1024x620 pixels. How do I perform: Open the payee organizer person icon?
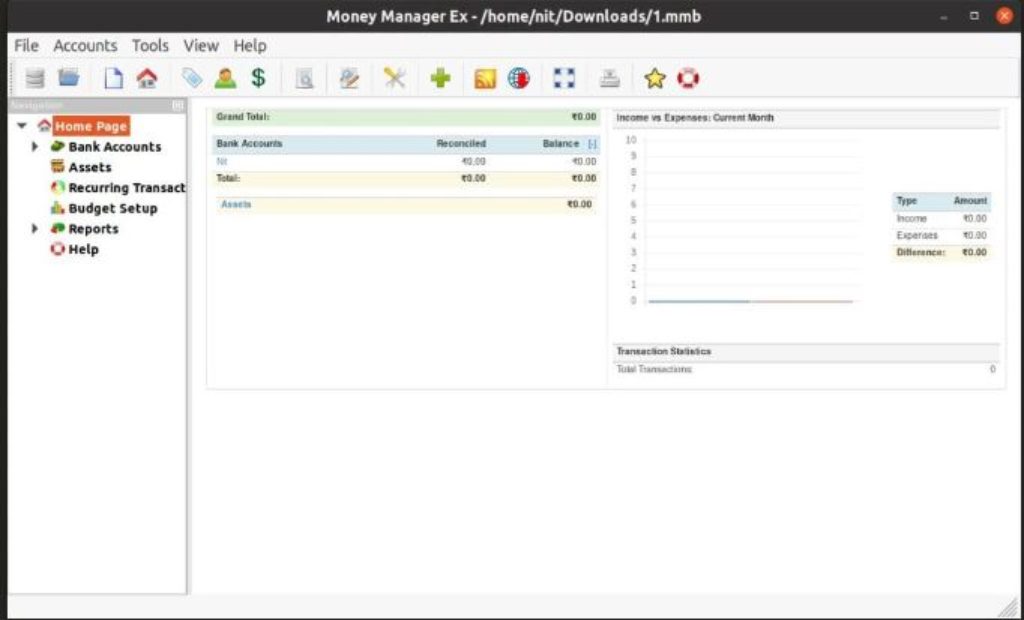225,78
